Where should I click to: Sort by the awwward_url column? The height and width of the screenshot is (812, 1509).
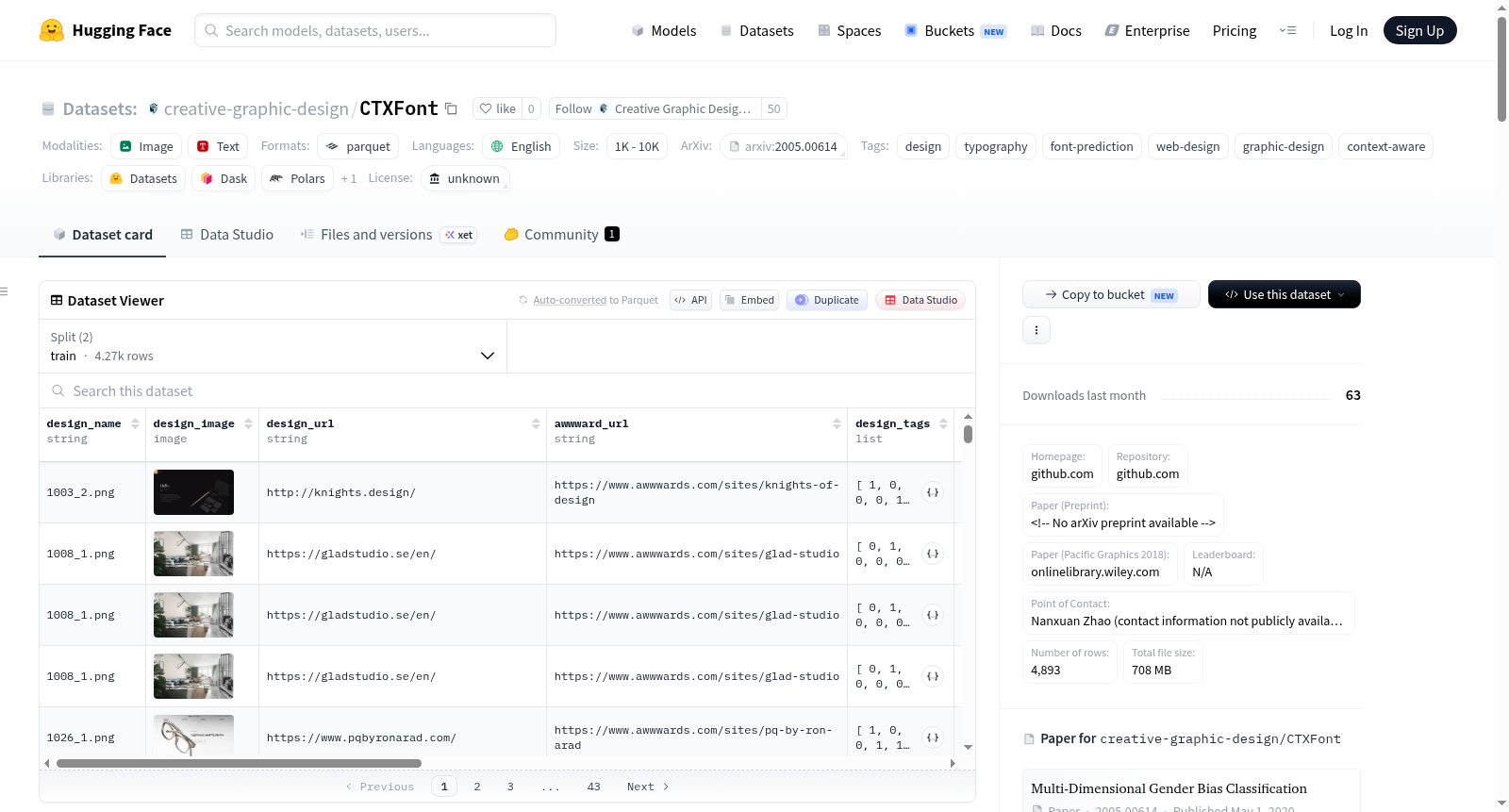pos(837,424)
